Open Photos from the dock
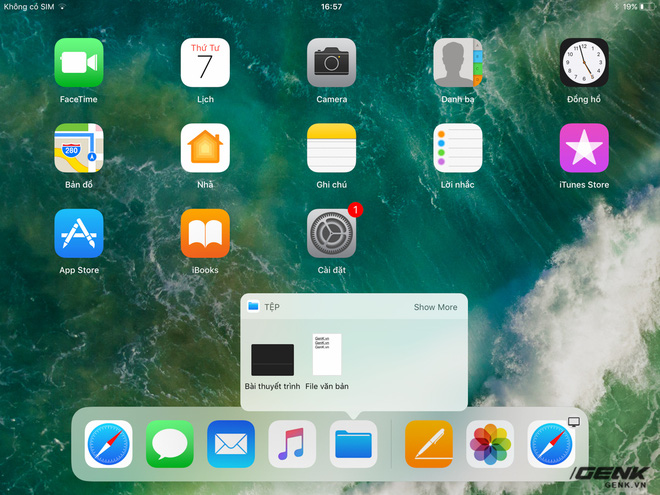The height and width of the screenshot is (495, 660). coord(490,444)
